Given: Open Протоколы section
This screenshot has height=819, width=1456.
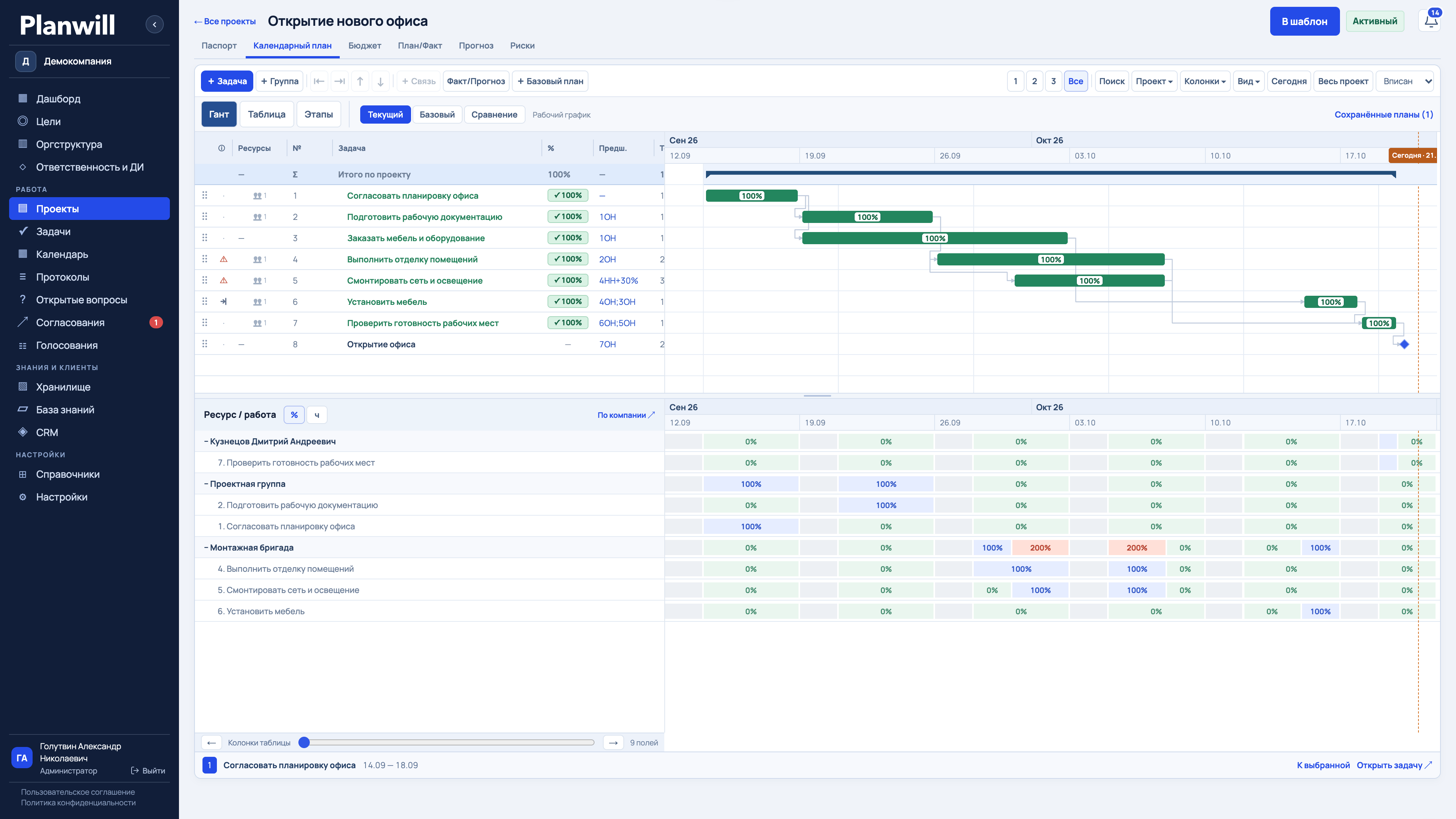Looking at the screenshot, I should click(89, 277).
